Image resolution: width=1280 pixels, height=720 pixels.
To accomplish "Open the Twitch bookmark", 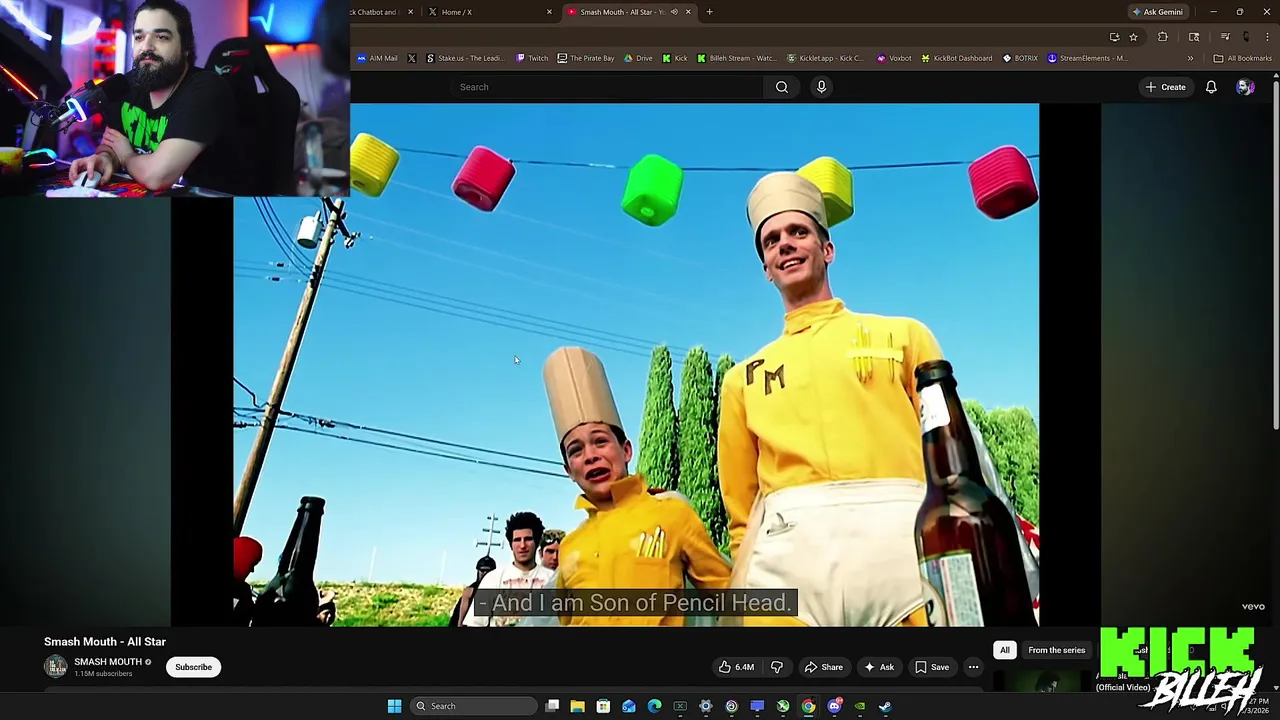I will (x=532, y=58).
